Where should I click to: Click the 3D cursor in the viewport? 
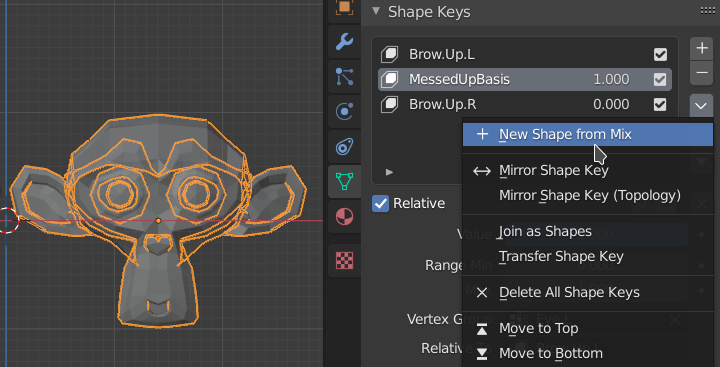tap(6, 220)
